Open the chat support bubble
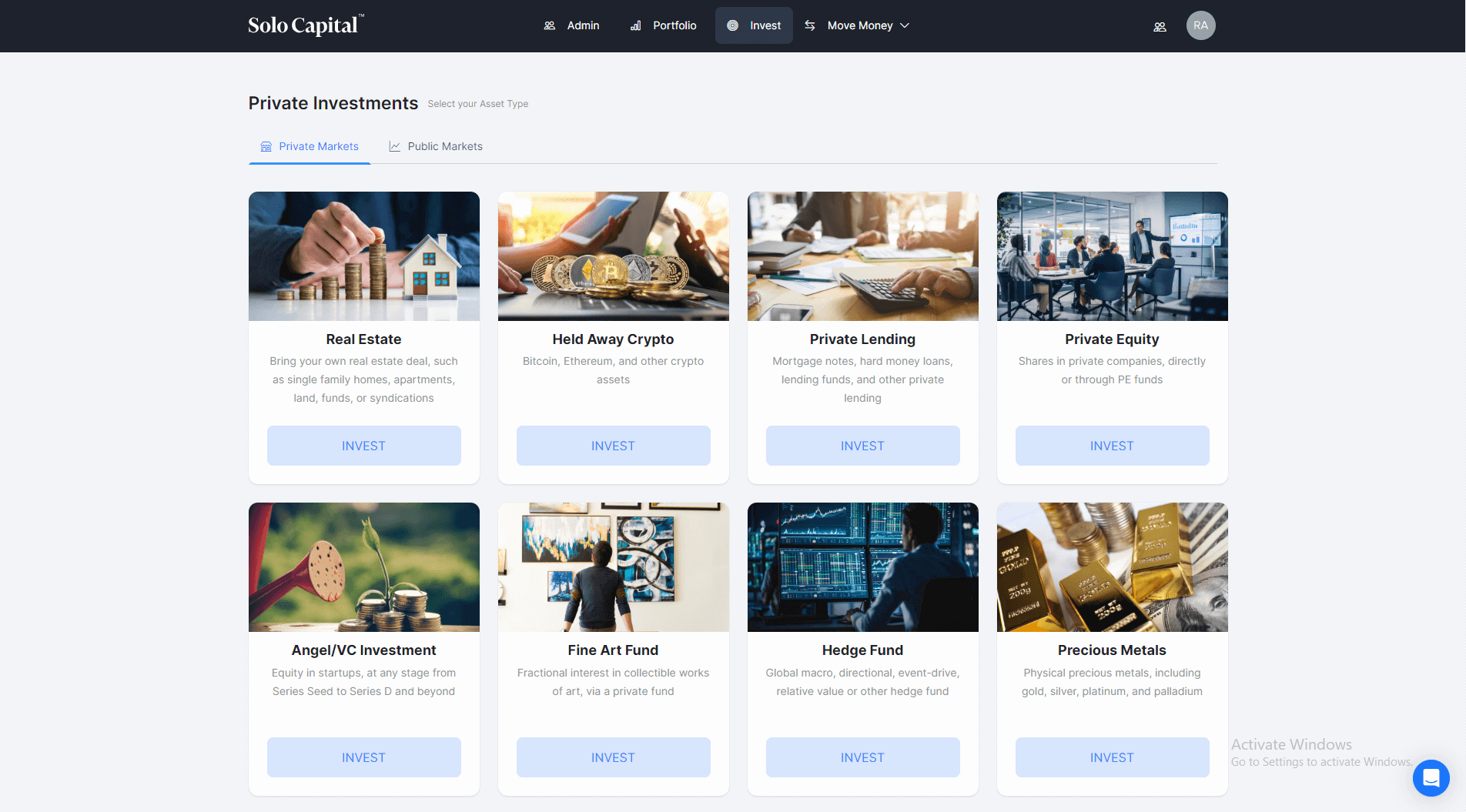 tap(1431, 778)
